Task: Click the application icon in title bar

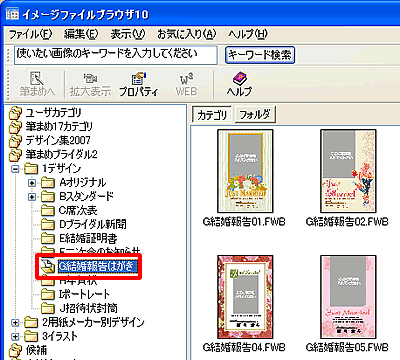Action: pyautogui.click(x=12, y=14)
